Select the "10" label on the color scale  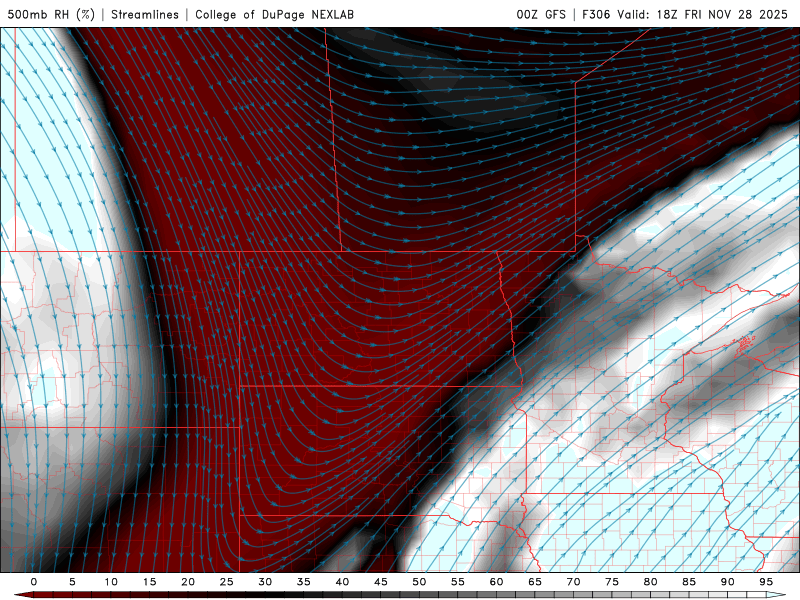coord(111,582)
